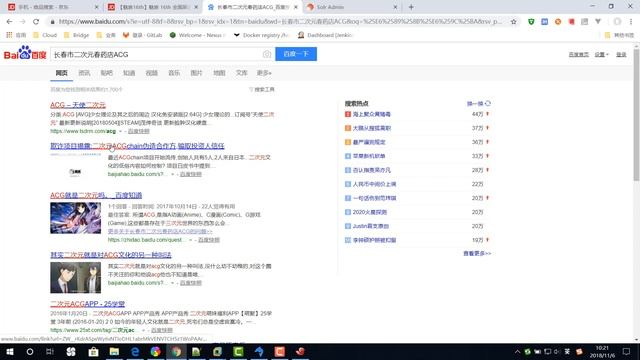This screenshot has height=360, width=640.
Task: Reload the page with the refresh icon
Action: [x=36, y=21]
